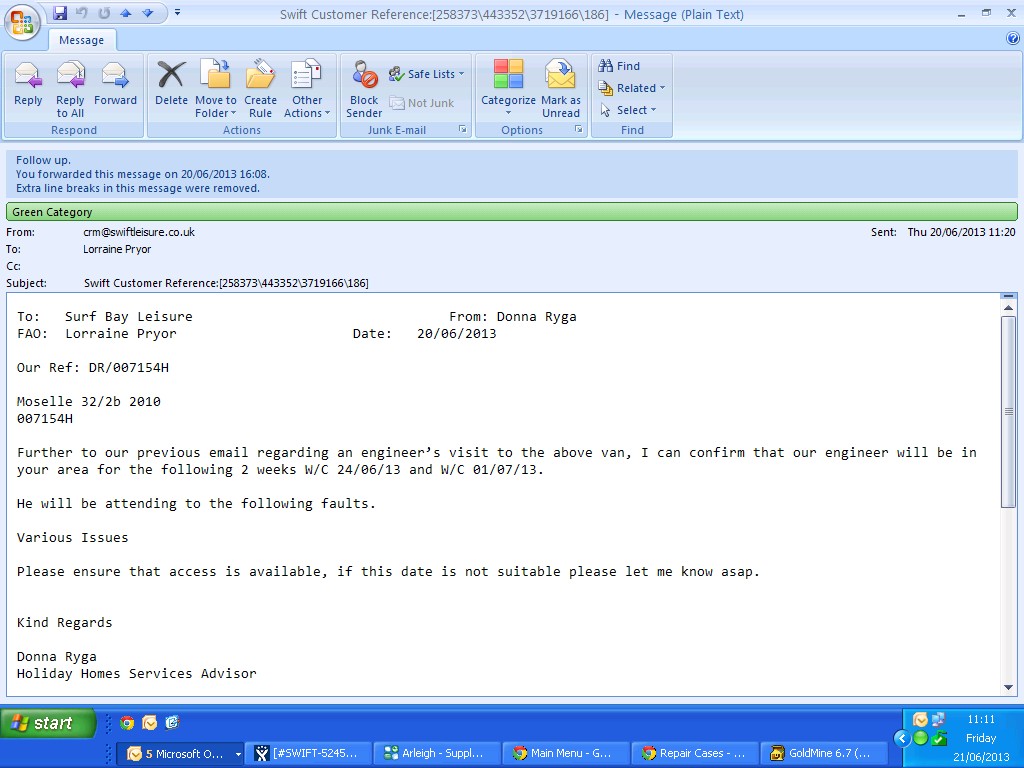Image resolution: width=1024 pixels, height=768 pixels.
Task: Click 'Moselle 32/2b 2010' text
Action: (89, 402)
